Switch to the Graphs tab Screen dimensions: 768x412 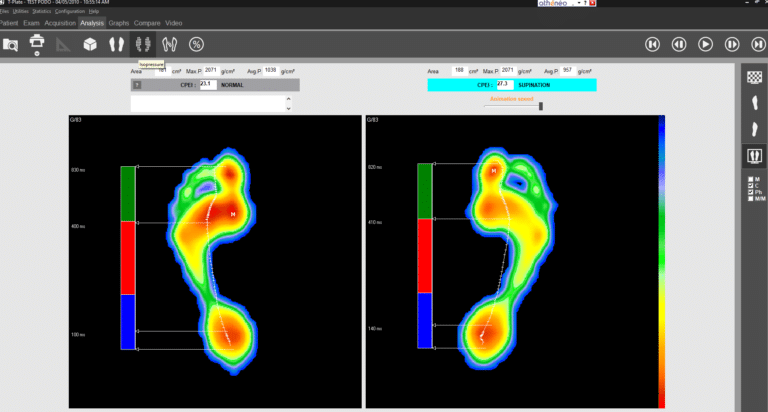coord(119,22)
